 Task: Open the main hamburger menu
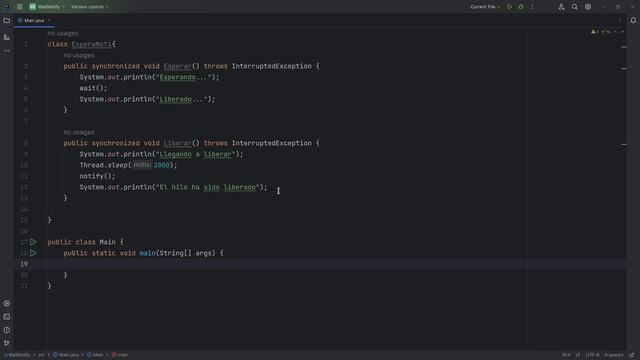tap(19, 7)
